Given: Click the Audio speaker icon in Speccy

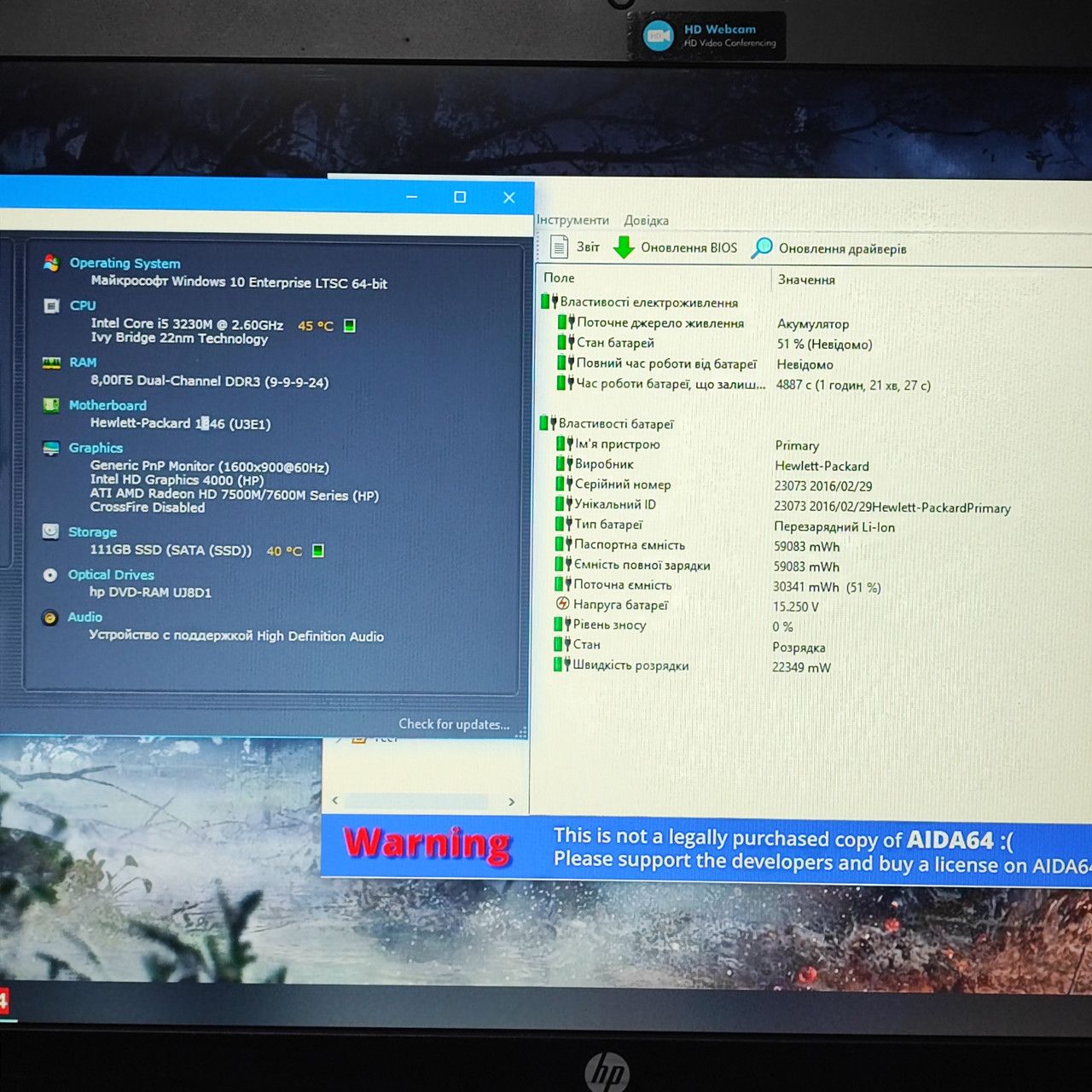Looking at the screenshot, I should coord(50,617).
